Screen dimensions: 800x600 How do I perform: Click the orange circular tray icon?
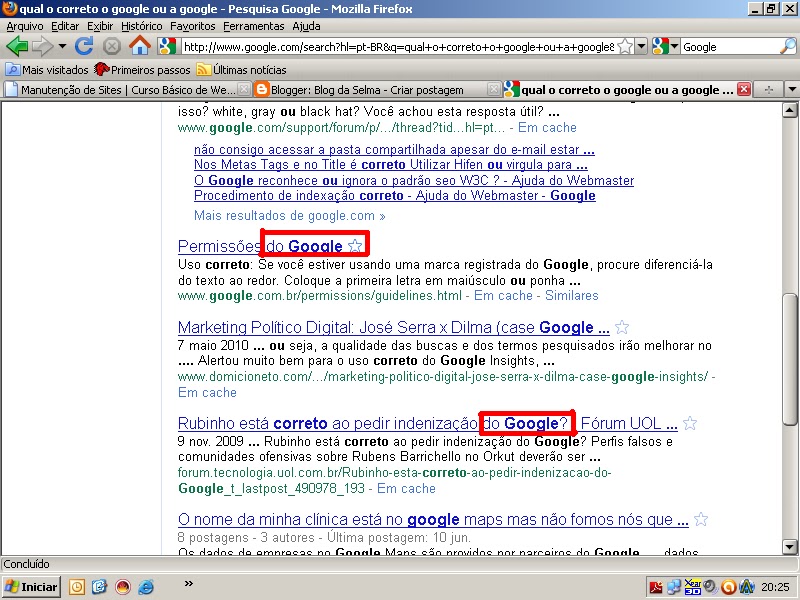(x=729, y=588)
